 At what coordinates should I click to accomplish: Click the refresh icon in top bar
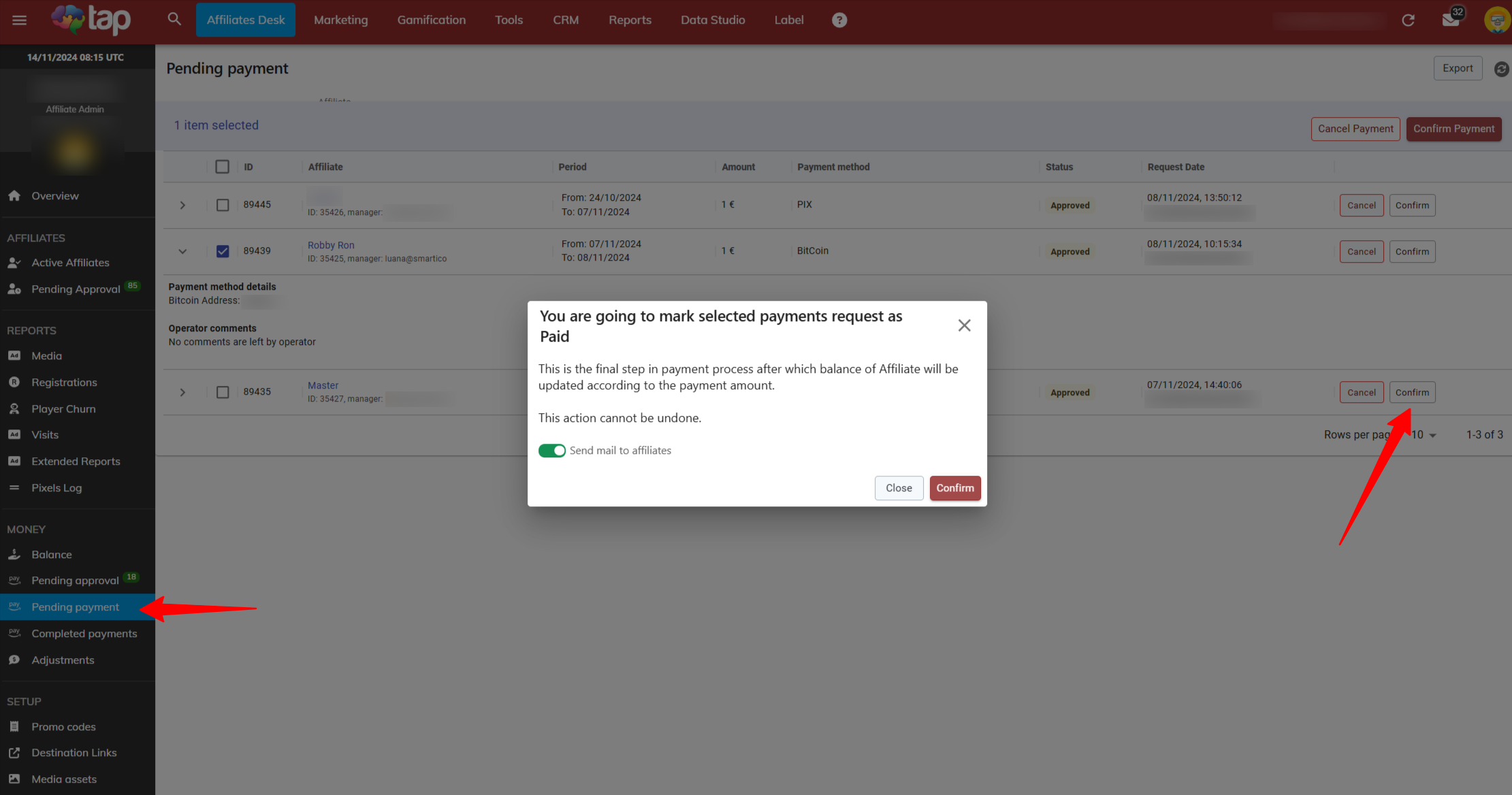(1409, 20)
